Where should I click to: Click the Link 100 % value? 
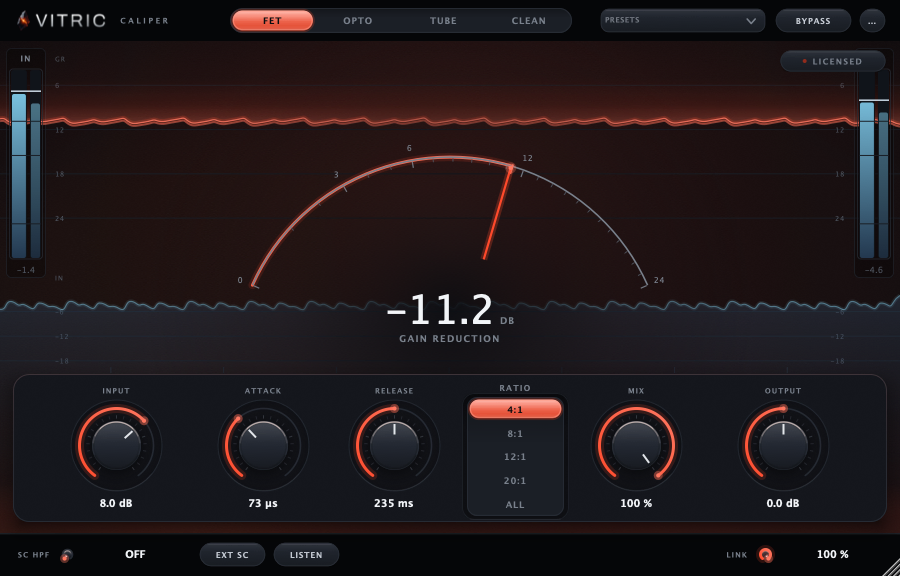click(x=832, y=554)
